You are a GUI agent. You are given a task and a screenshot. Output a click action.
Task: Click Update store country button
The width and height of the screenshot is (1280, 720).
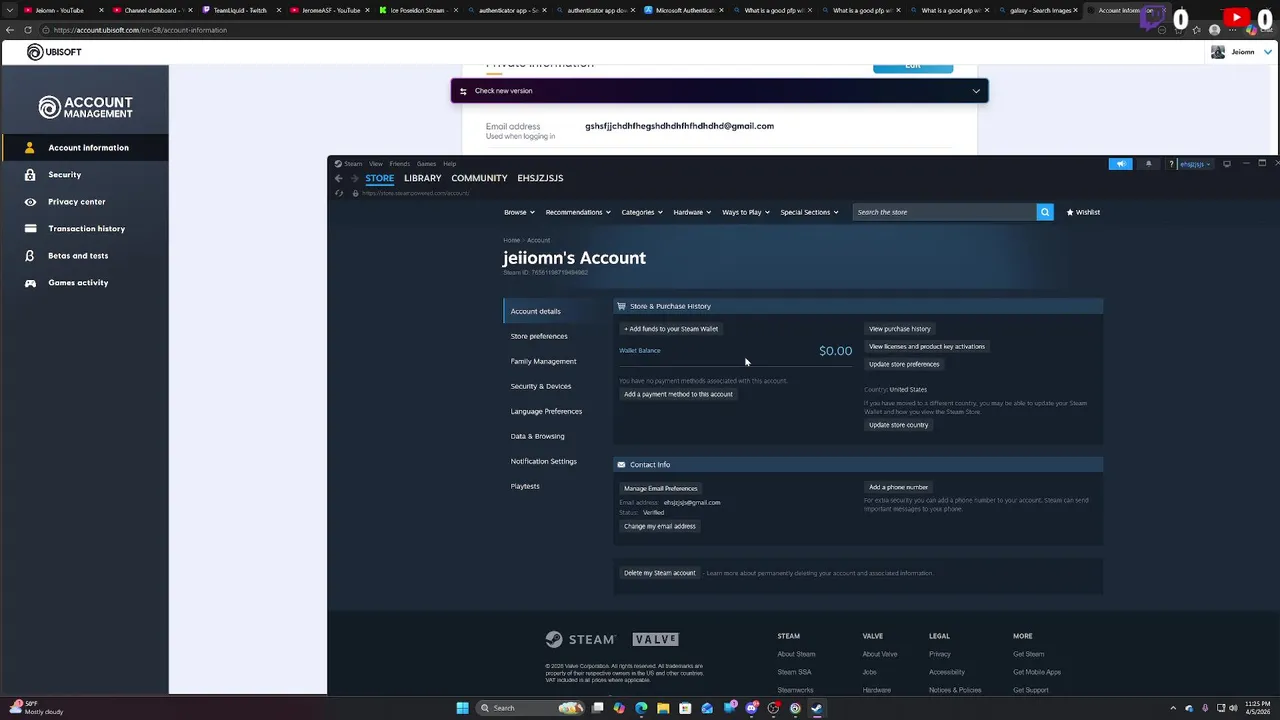point(899,425)
